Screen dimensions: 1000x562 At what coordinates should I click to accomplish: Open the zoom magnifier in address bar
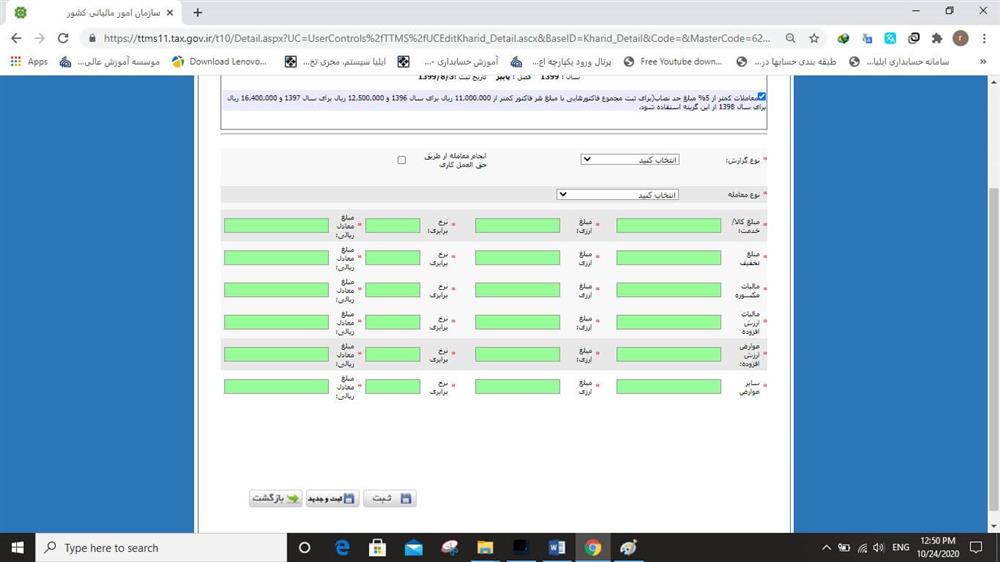click(790, 38)
